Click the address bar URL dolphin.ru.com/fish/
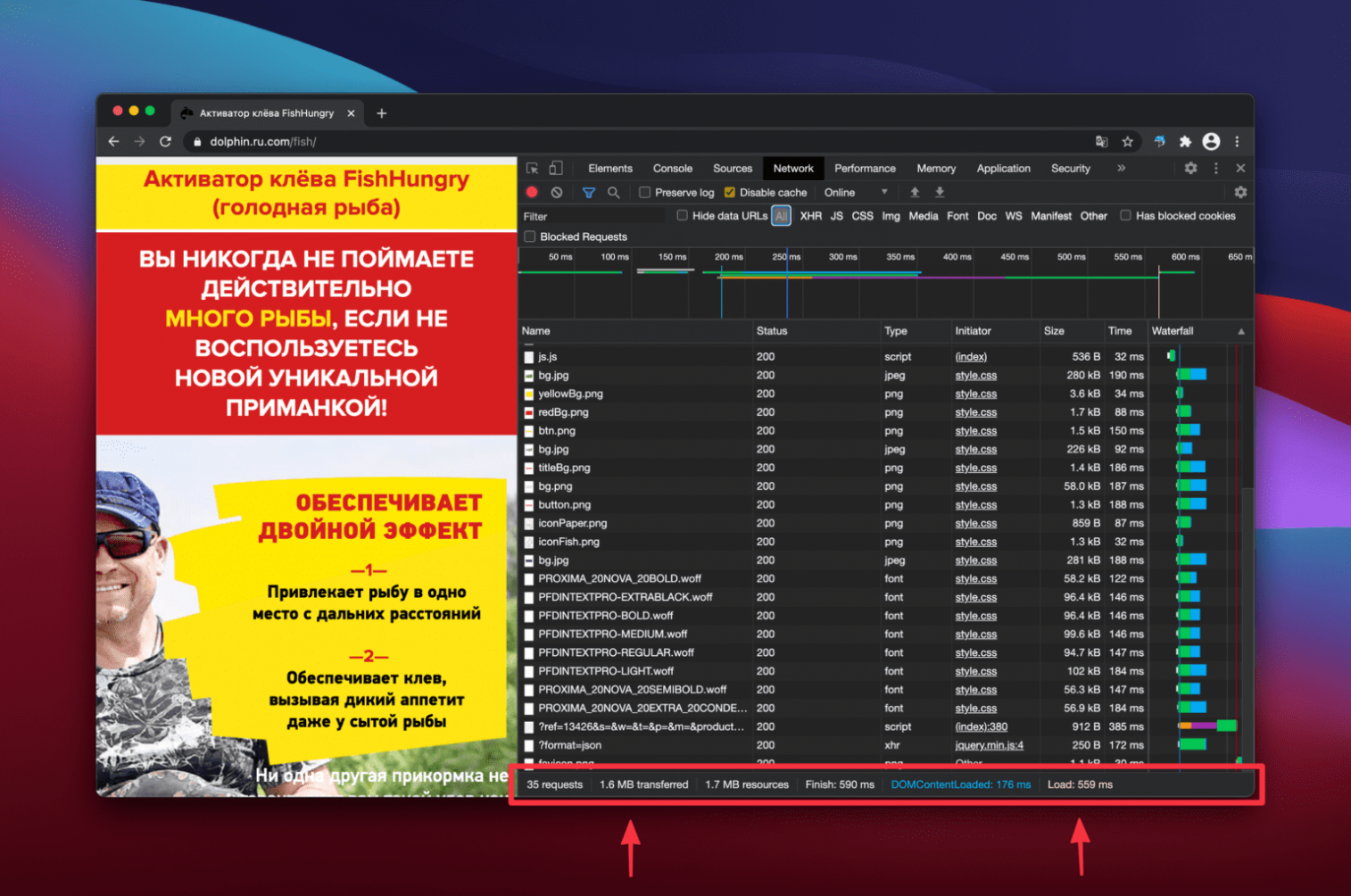Image resolution: width=1351 pixels, height=896 pixels. click(x=263, y=142)
